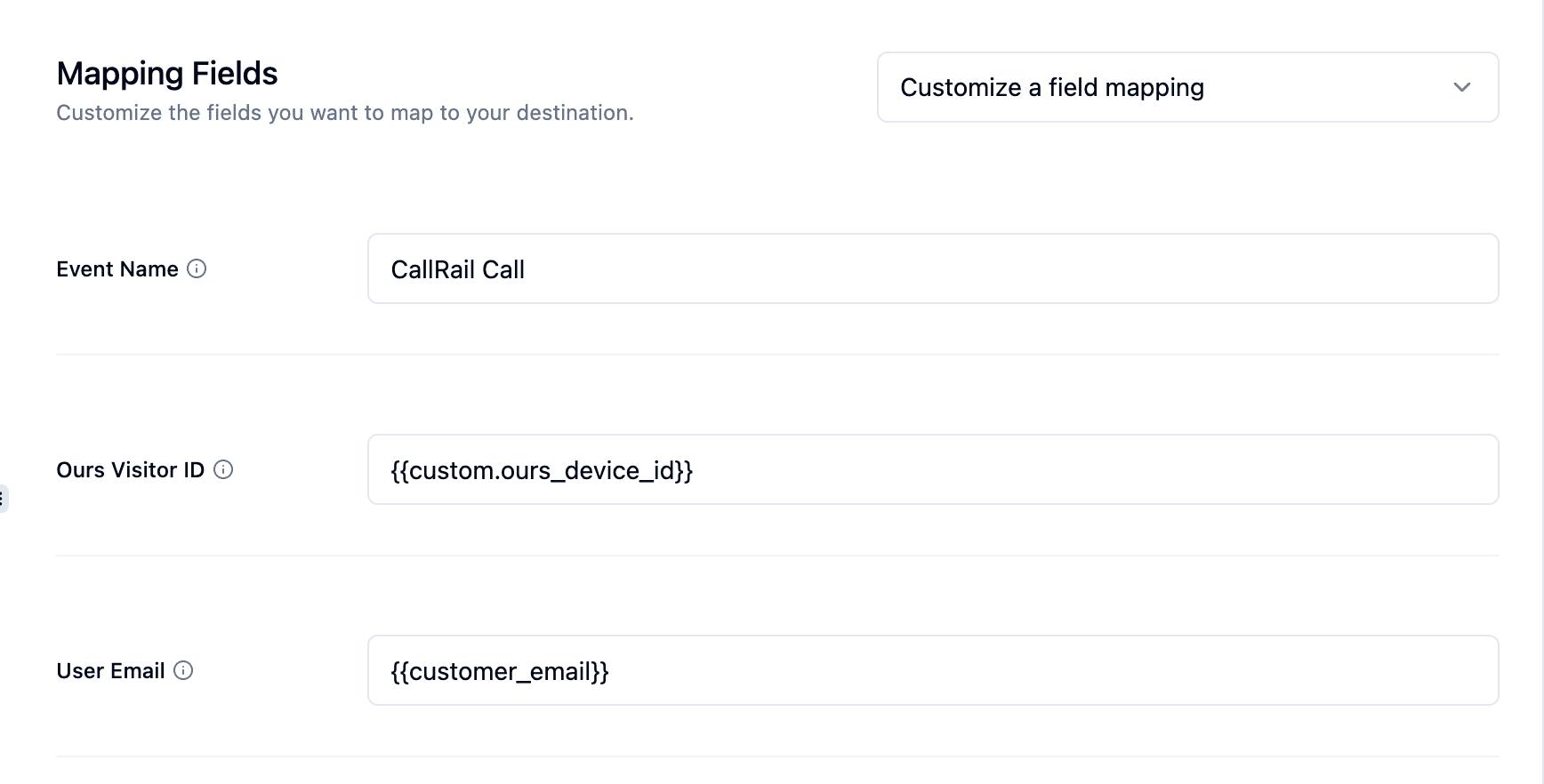Click the divider line below Ours Visitor ID row

[x=777, y=556]
